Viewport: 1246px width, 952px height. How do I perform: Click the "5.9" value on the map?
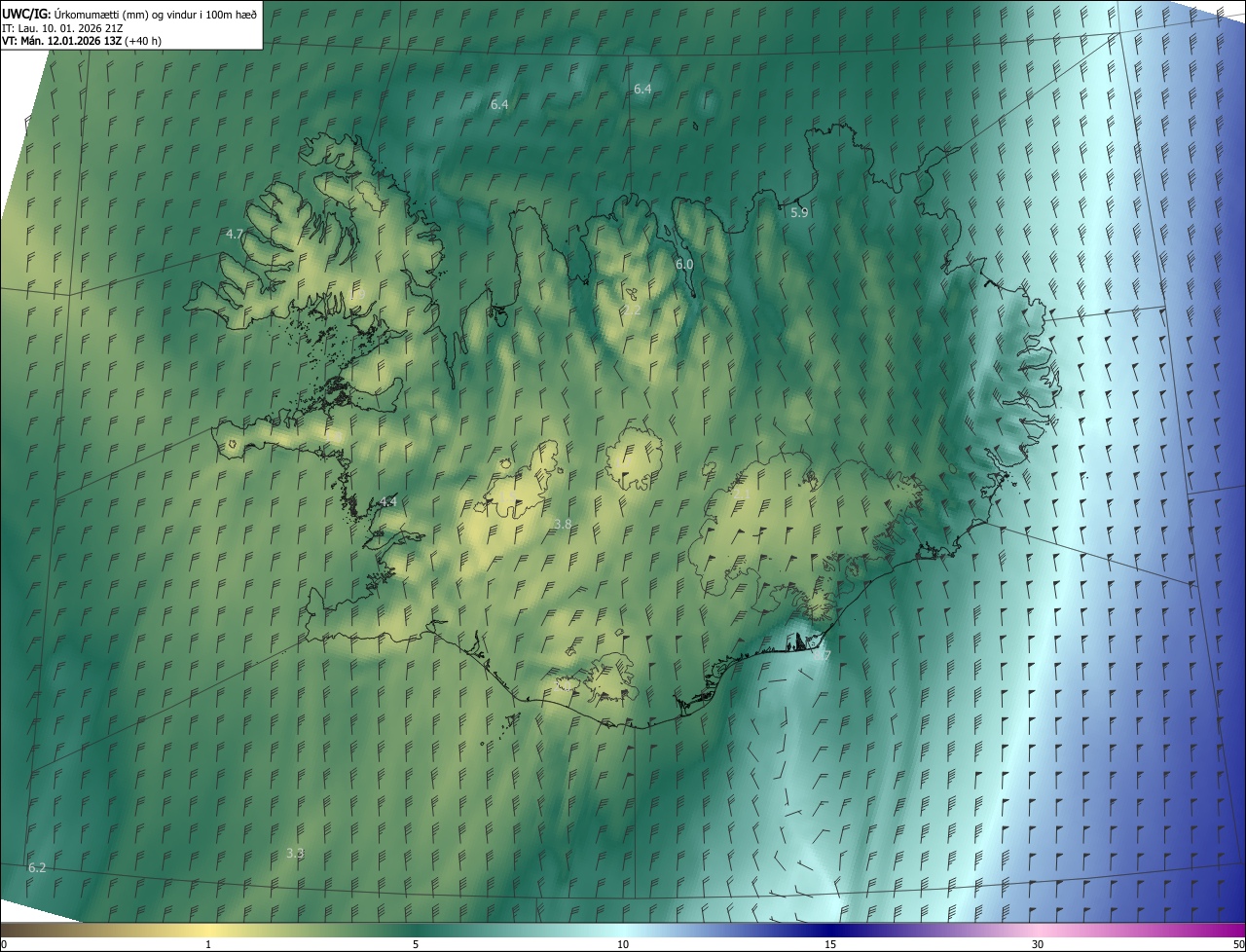point(799,212)
